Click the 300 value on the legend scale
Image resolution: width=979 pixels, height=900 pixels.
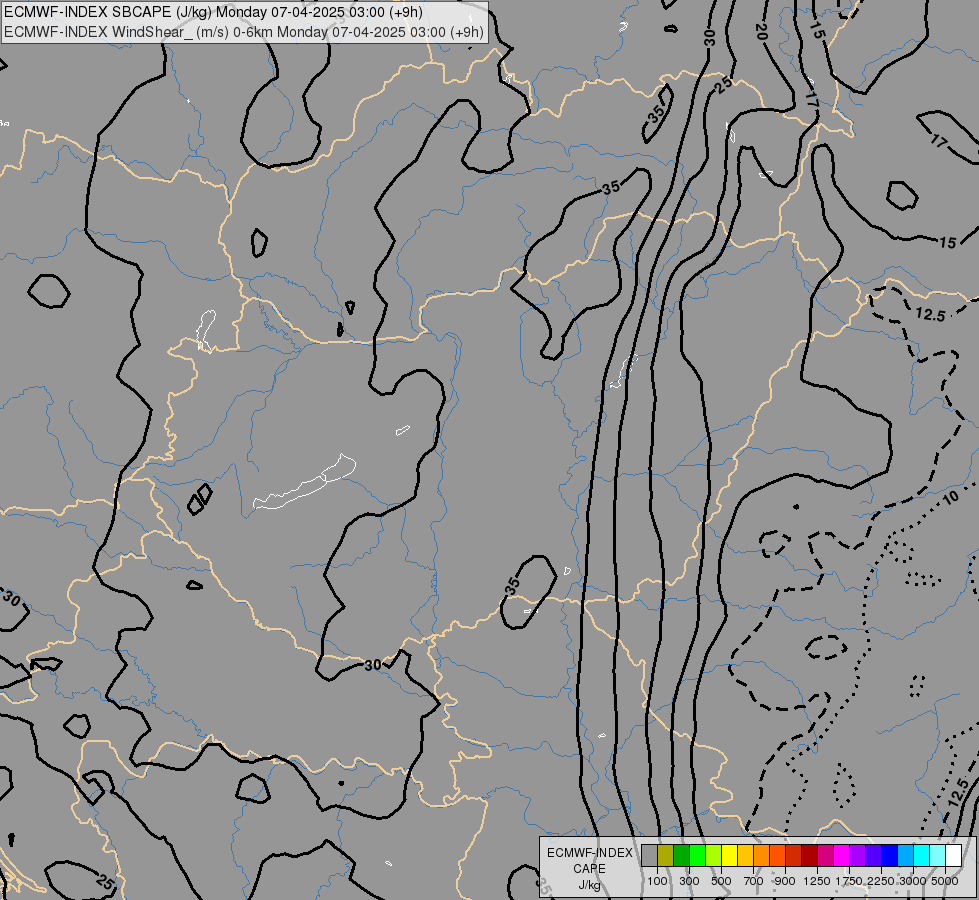(x=689, y=881)
